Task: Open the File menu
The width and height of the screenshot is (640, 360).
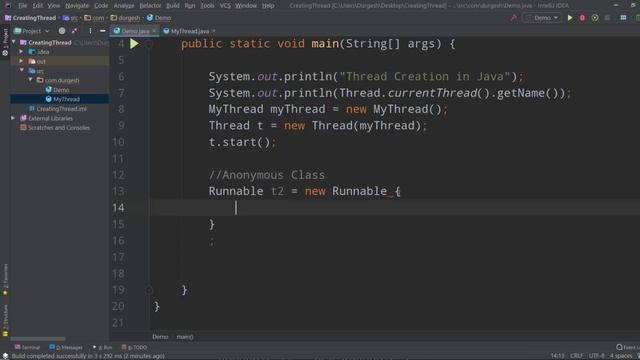Action: pyautogui.click(x=22, y=6)
